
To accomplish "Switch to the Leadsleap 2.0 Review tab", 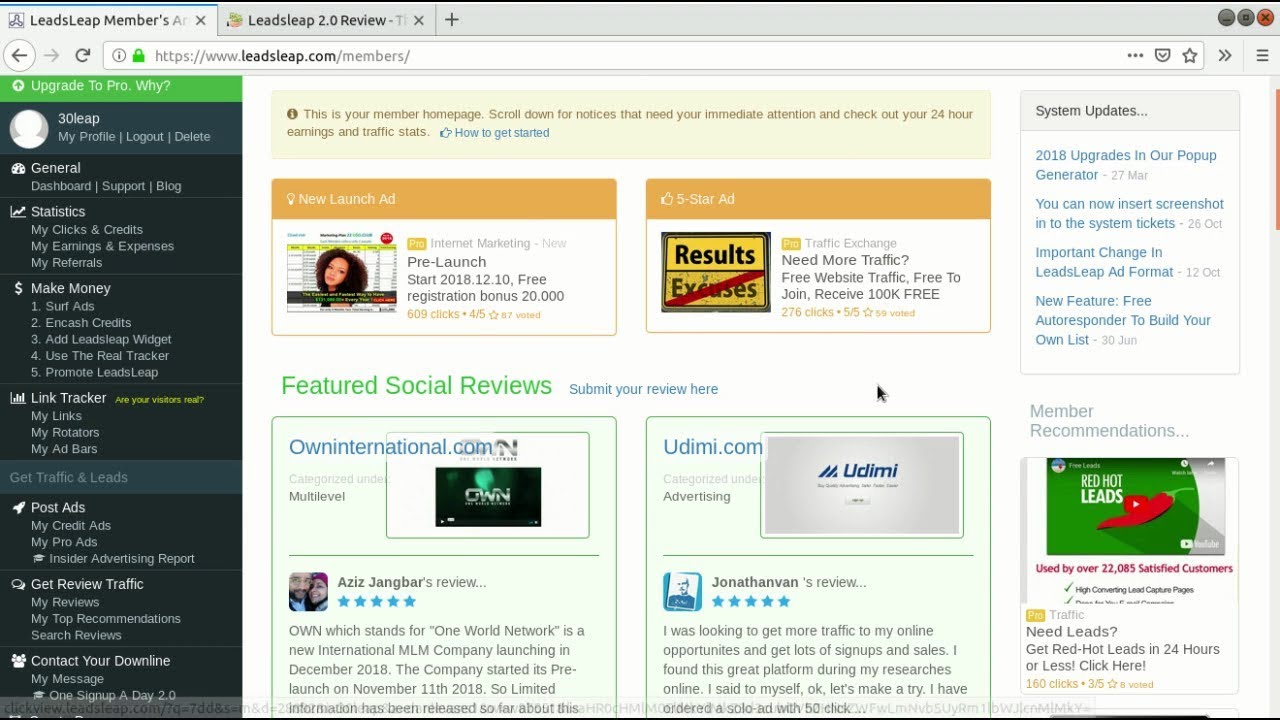I will [x=325, y=20].
